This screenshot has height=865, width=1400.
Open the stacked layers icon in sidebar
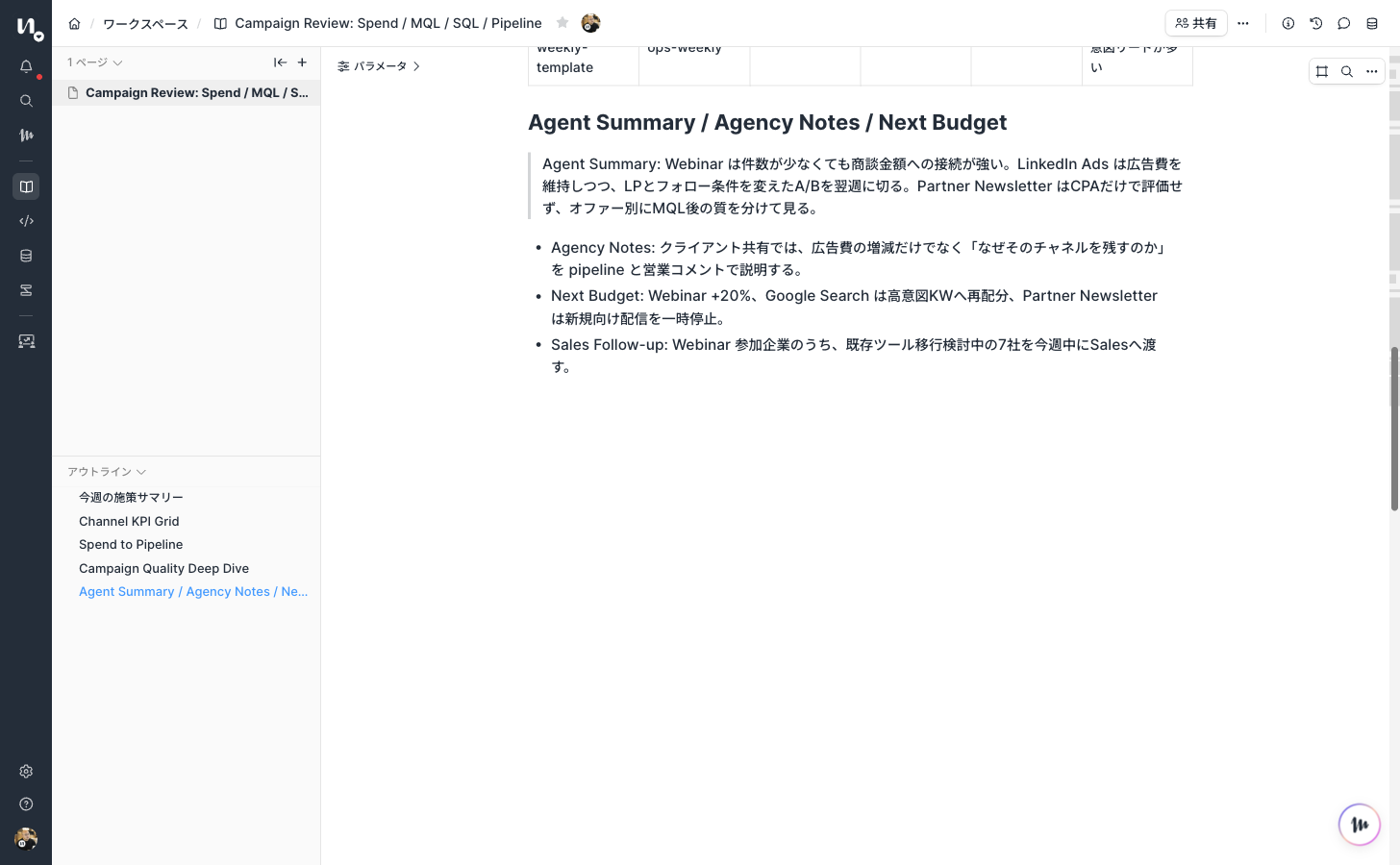click(26, 290)
